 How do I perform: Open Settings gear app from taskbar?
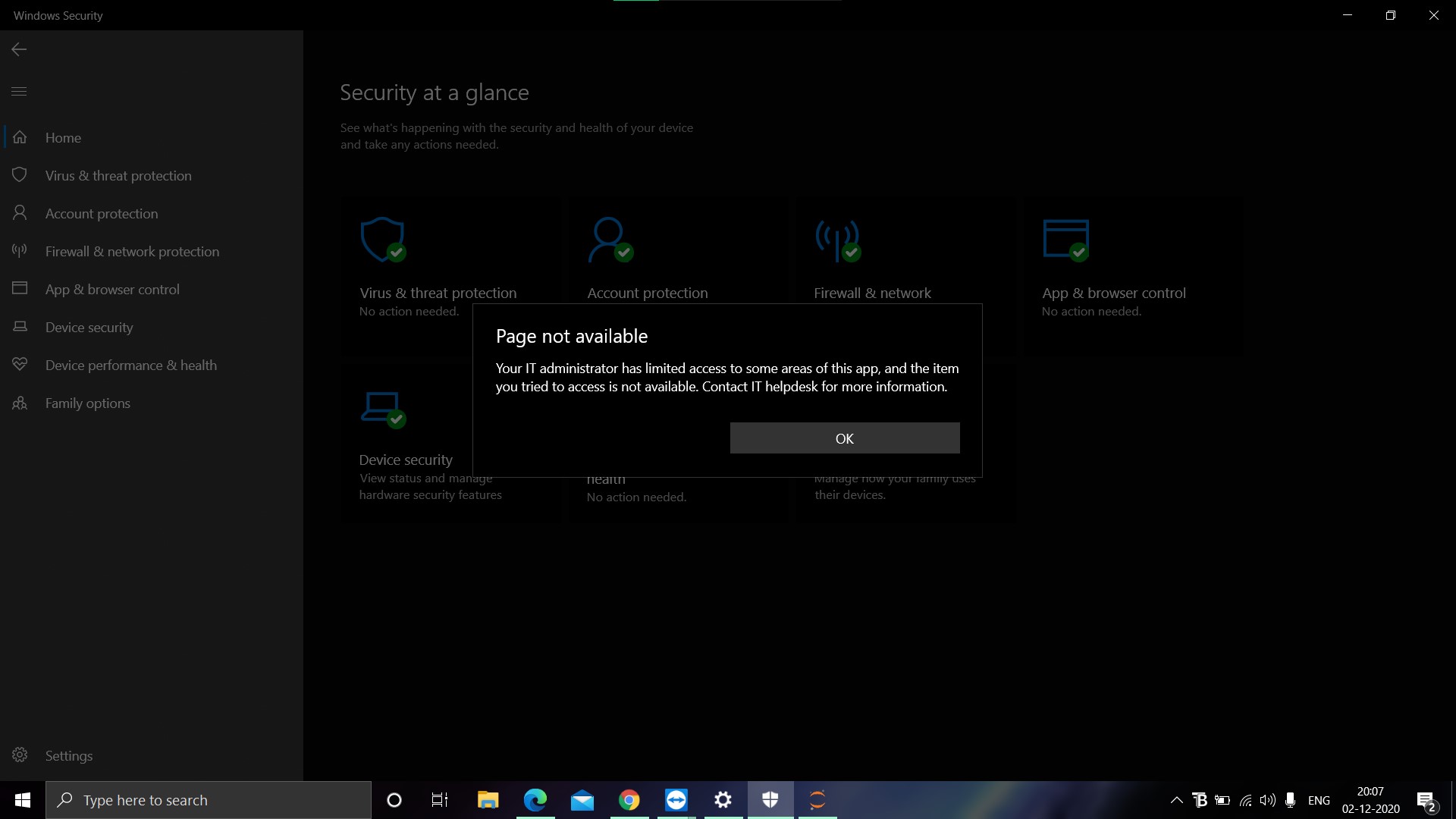(x=723, y=800)
